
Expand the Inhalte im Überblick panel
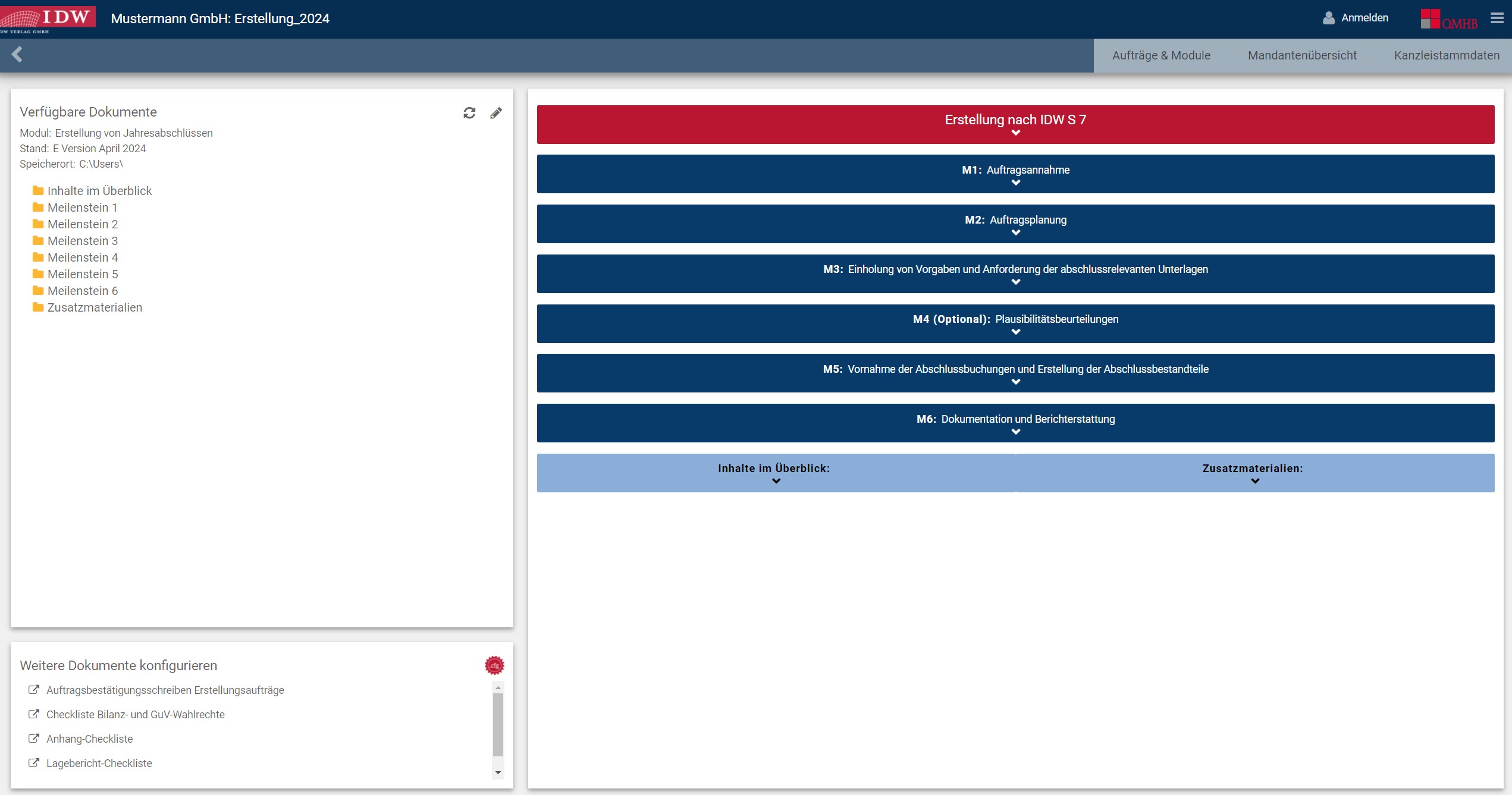coord(776,473)
